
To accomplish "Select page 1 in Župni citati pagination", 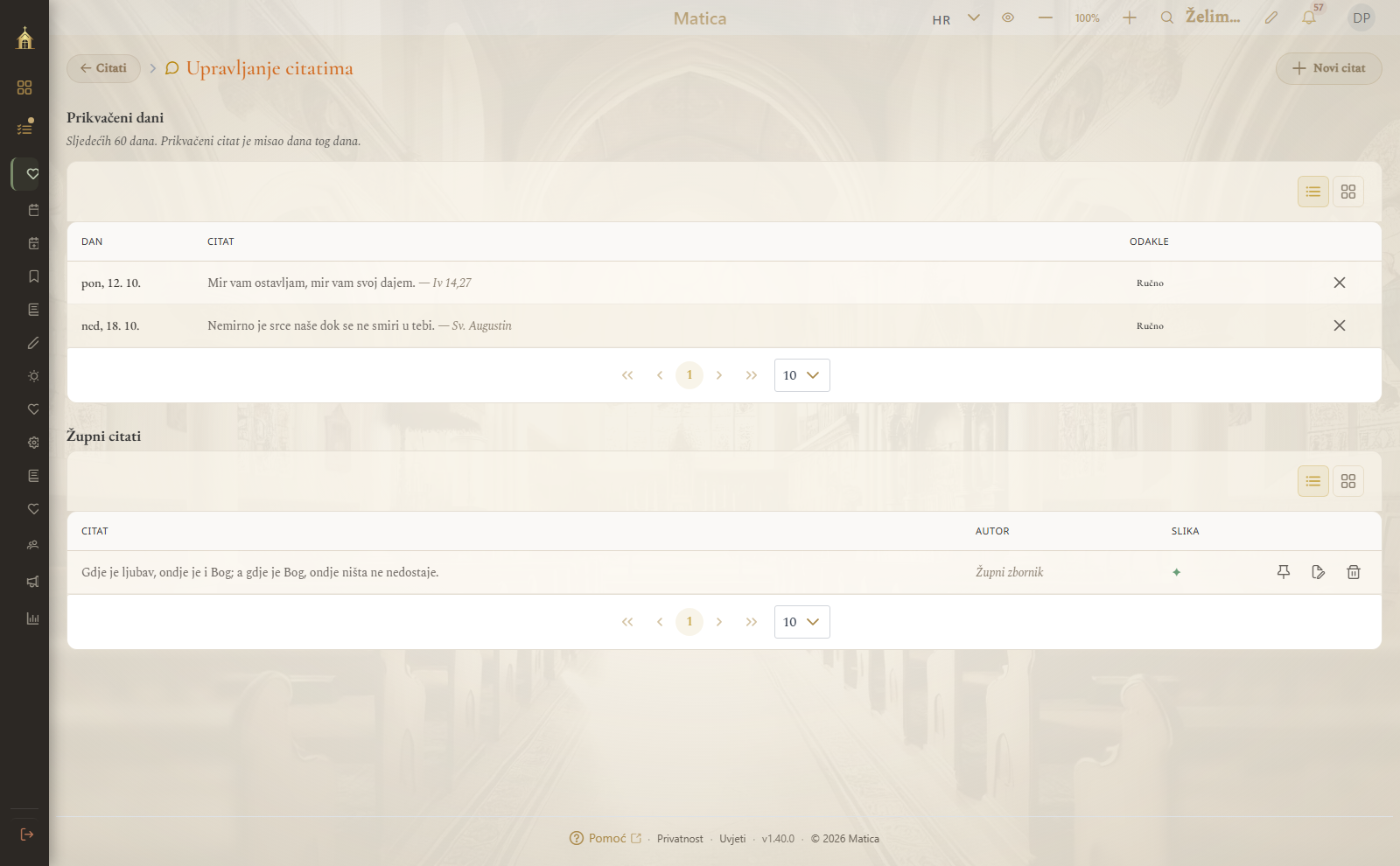I will point(689,622).
